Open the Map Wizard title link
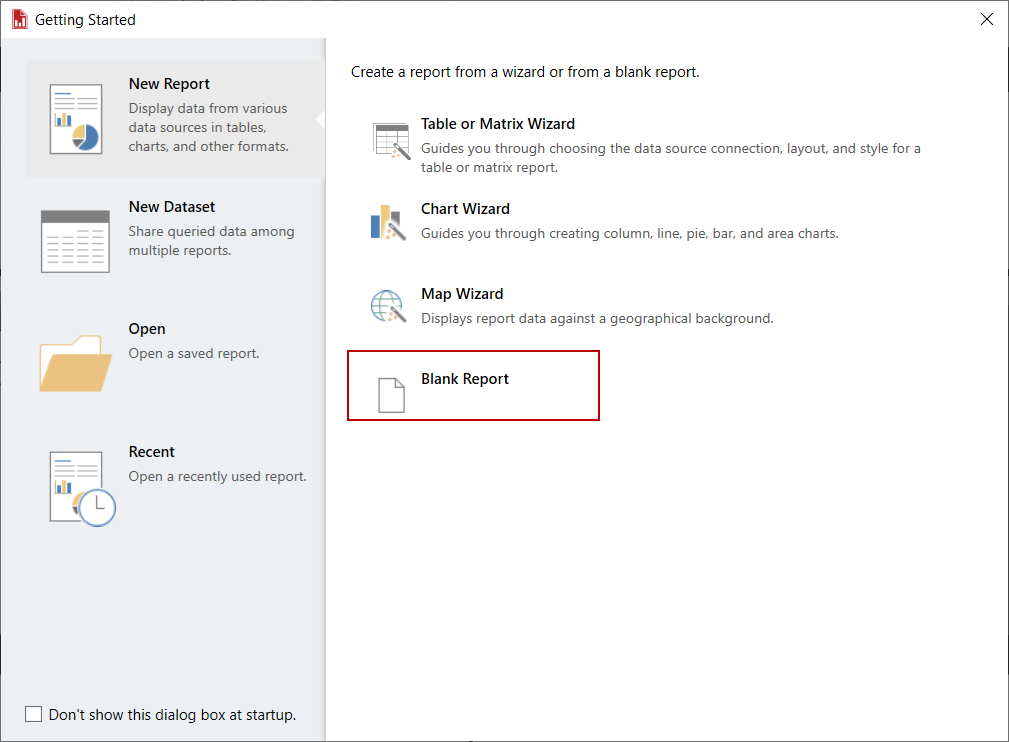 [x=462, y=294]
